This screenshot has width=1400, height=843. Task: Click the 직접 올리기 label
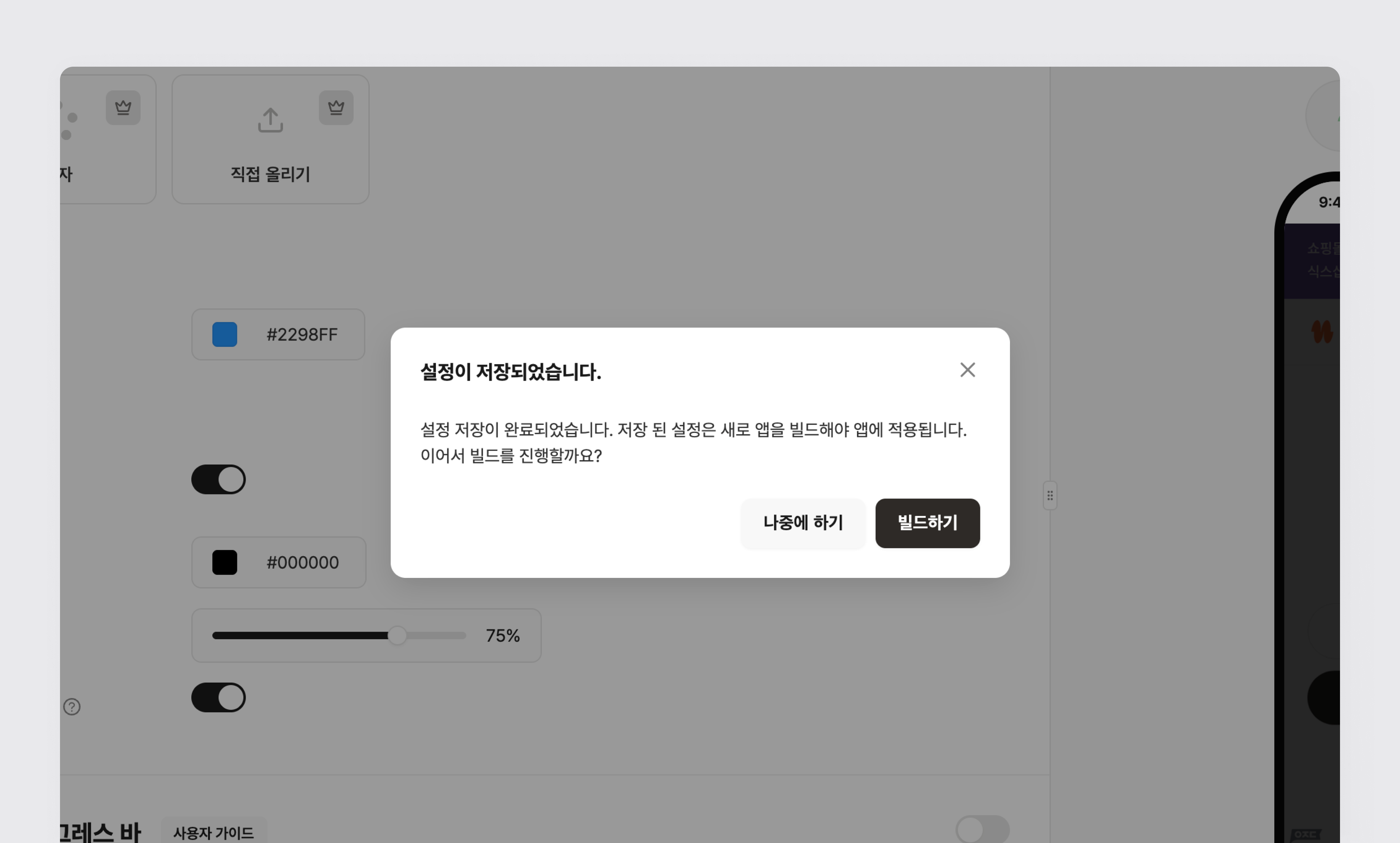click(x=270, y=174)
